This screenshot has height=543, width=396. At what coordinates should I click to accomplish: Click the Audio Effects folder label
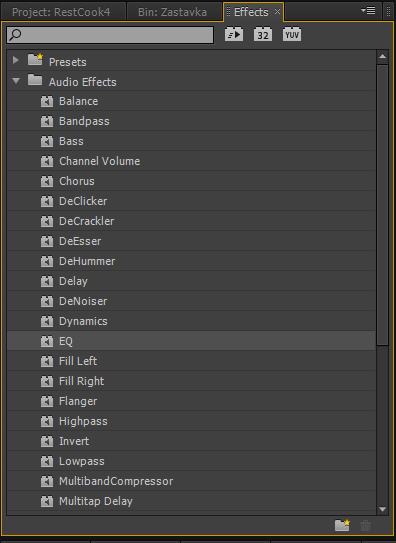coord(82,82)
